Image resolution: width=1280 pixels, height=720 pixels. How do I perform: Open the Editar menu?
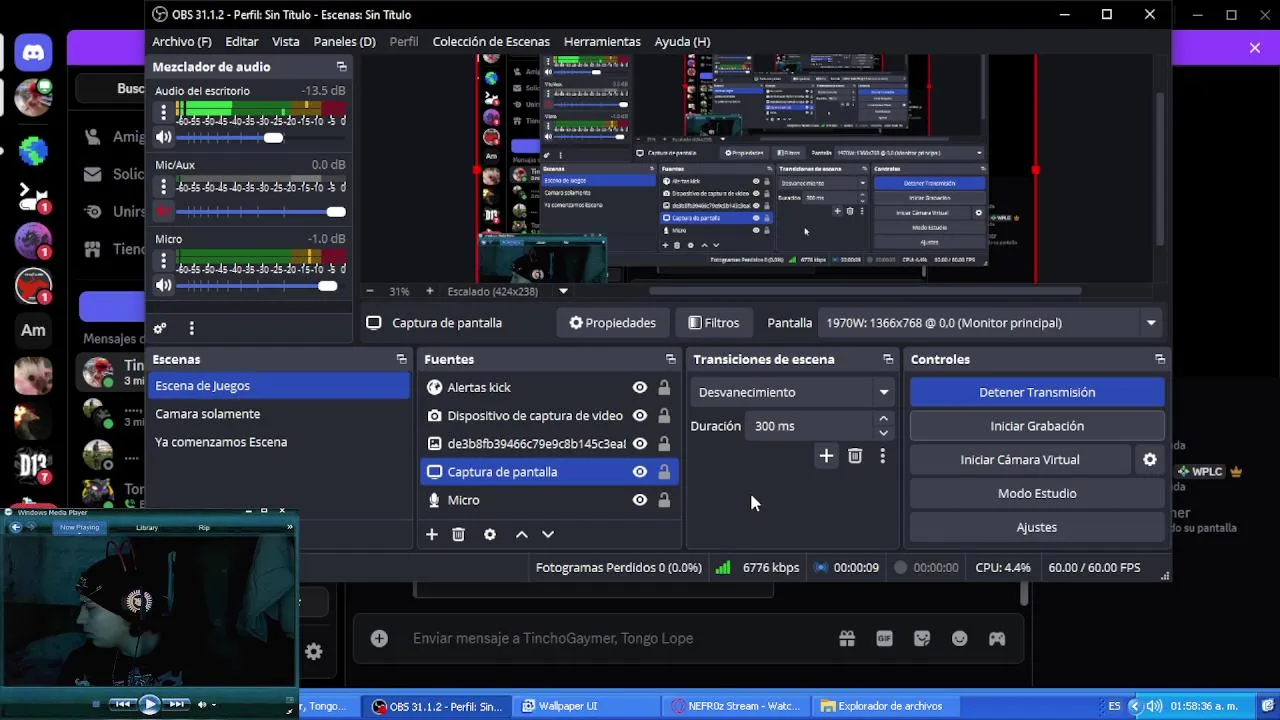click(242, 42)
